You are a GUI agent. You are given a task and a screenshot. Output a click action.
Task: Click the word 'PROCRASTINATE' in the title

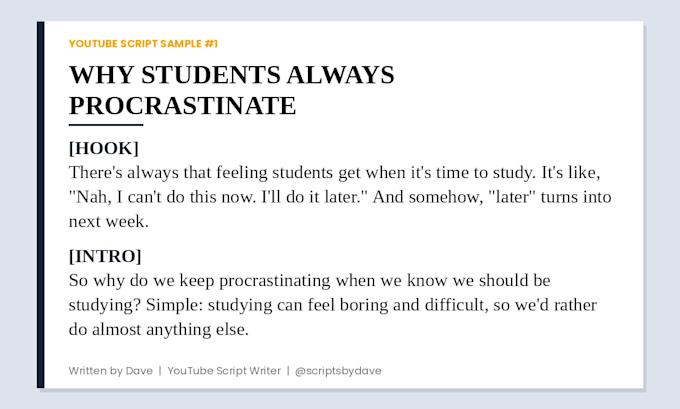183,106
